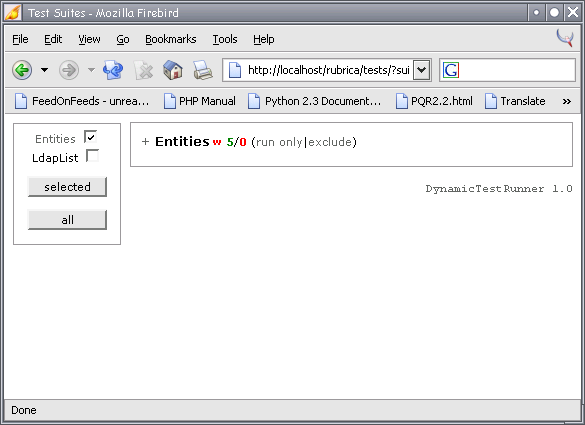Go back with the green Back arrow

(x=22, y=70)
